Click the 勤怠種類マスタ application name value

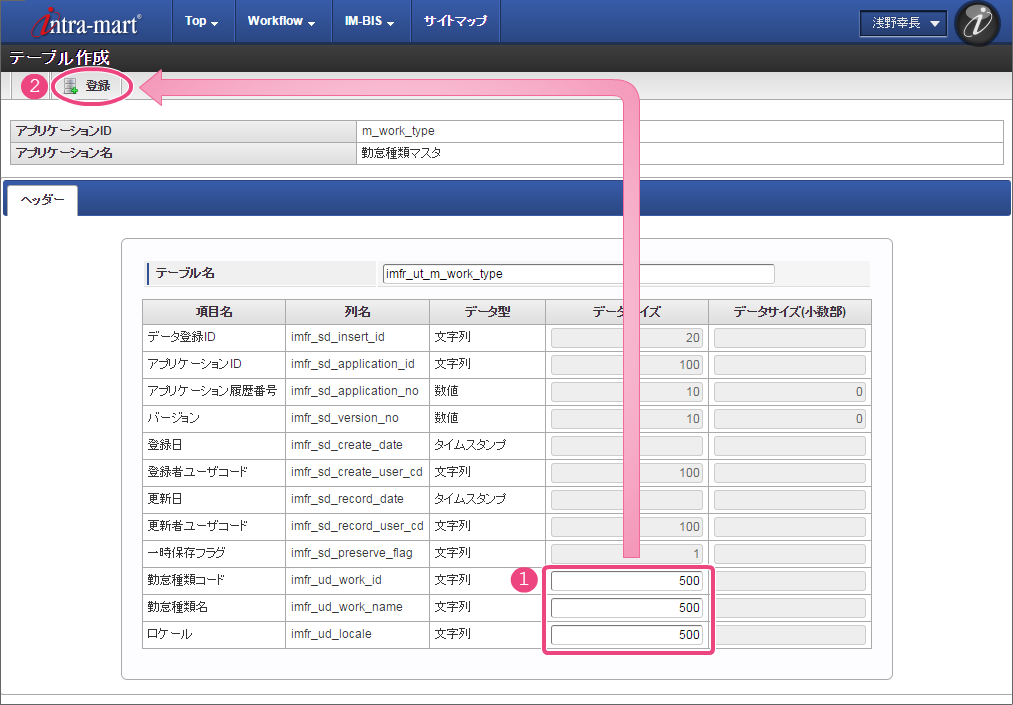401,153
